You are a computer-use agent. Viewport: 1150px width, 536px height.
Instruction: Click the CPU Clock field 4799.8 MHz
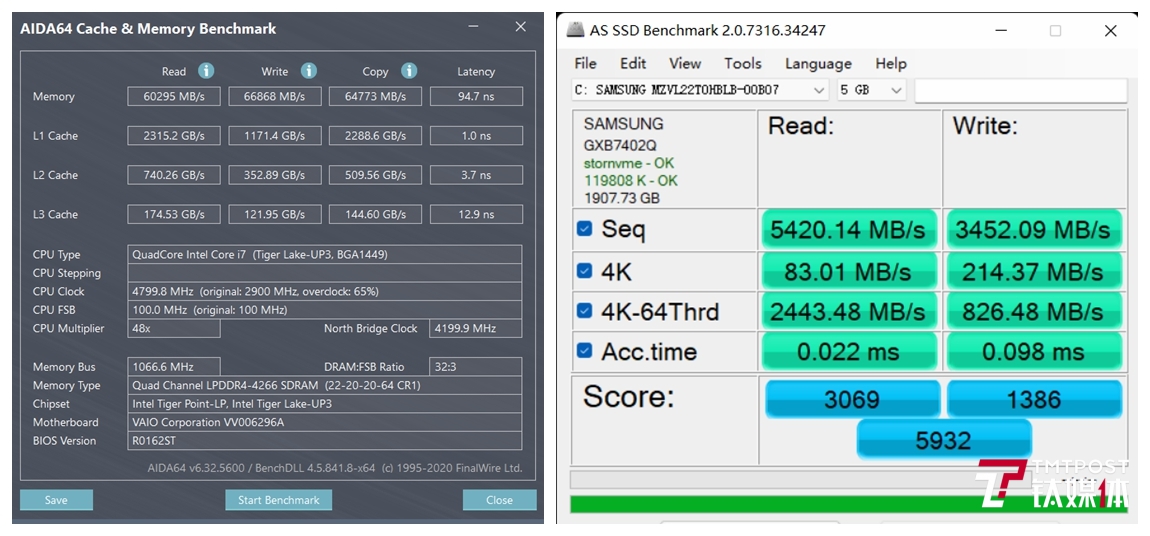click(325, 291)
